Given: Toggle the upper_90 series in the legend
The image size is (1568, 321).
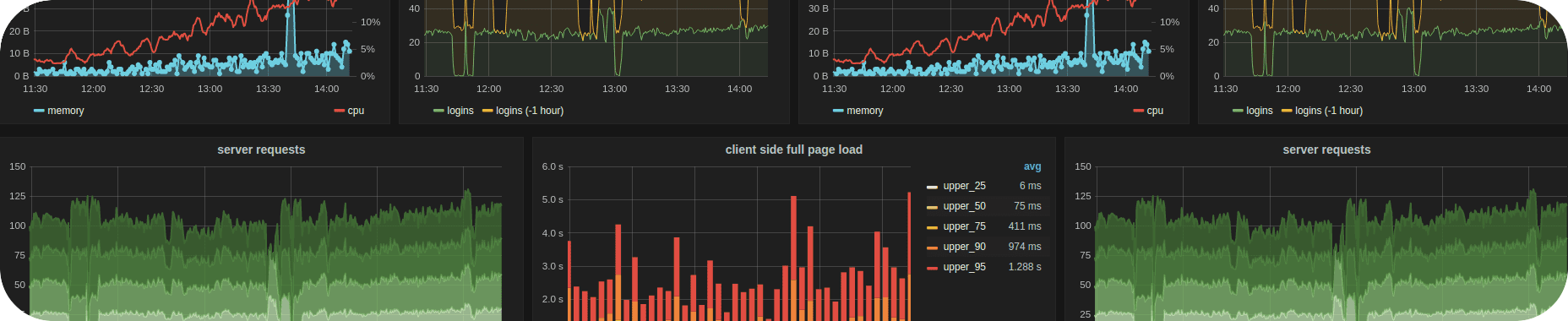Looking at the screenshot, I should pos(964,247).
